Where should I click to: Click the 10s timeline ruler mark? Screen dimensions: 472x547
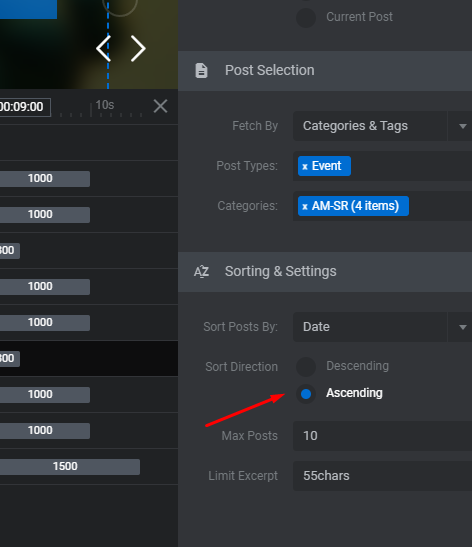pos(105,105)
